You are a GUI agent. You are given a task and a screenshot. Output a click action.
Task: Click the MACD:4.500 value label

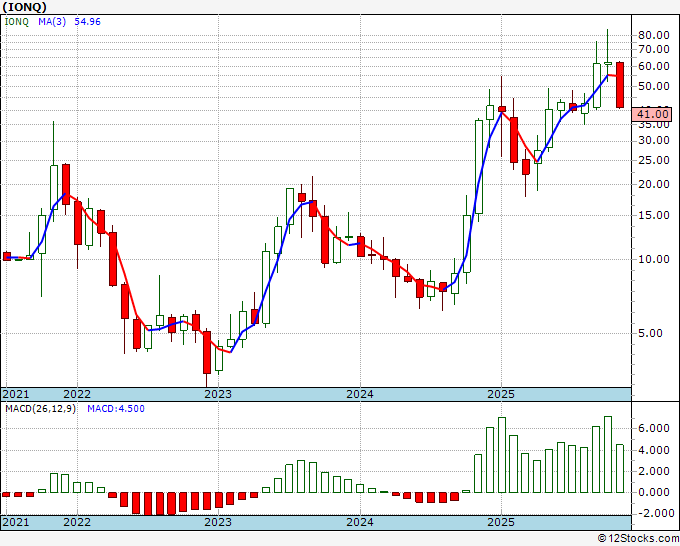click(x=116, y=409)
